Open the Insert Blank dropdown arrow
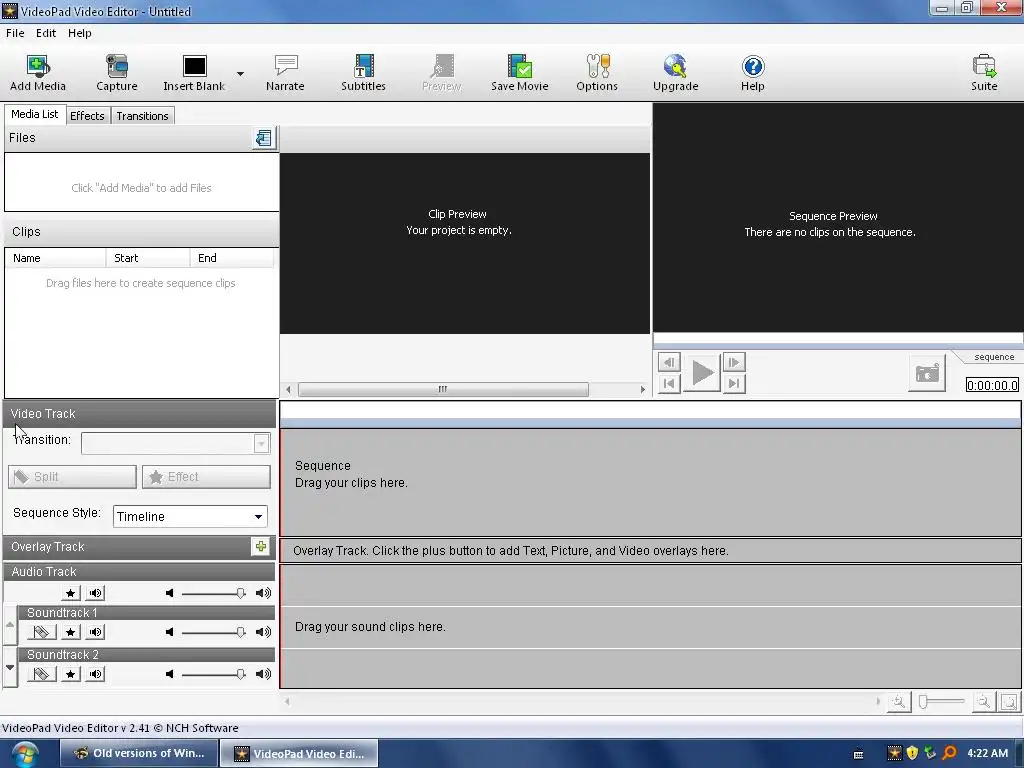This screenshot has height=768, width=1024. 240,74
